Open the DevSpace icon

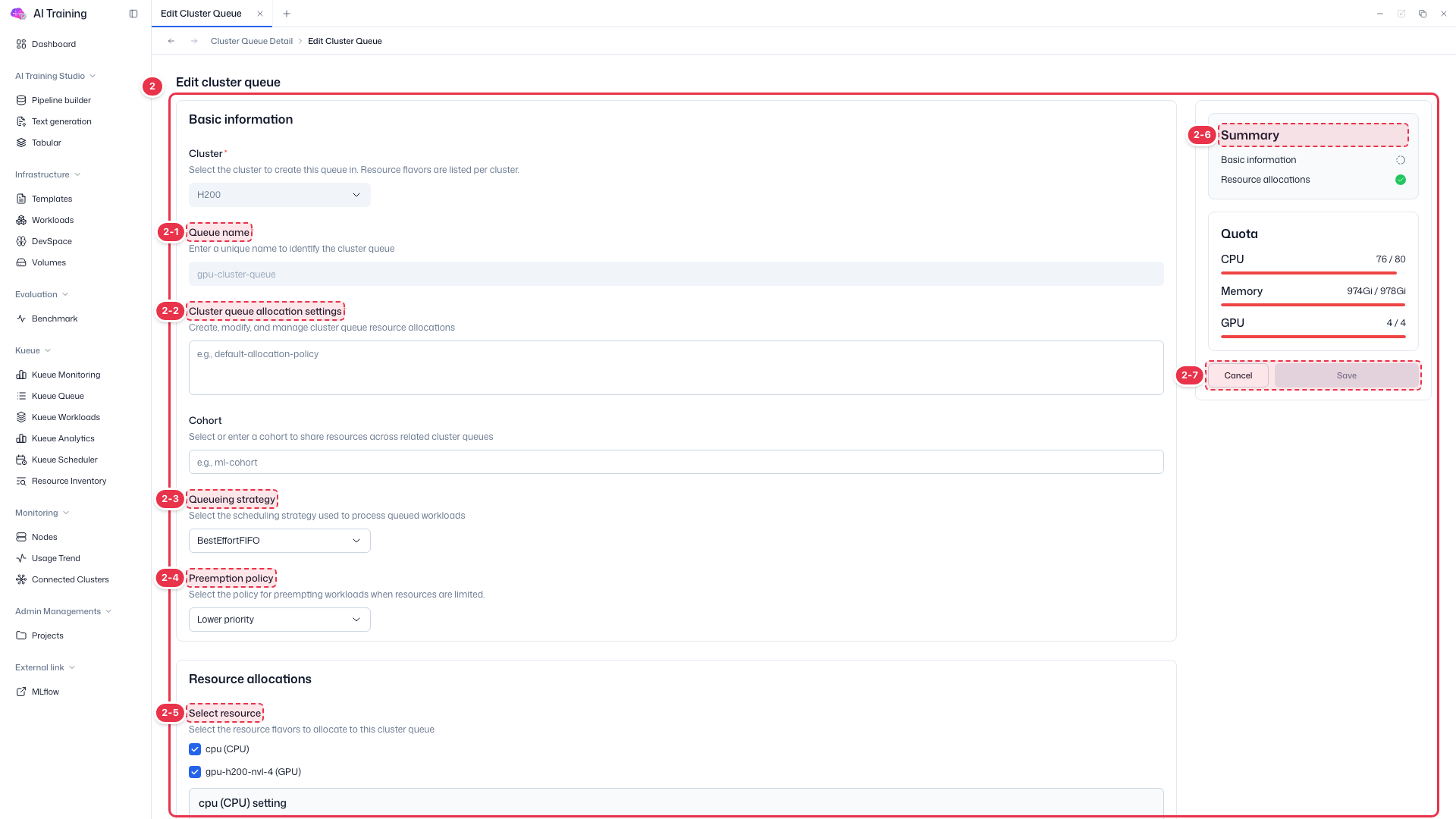[x=21, y=241]
